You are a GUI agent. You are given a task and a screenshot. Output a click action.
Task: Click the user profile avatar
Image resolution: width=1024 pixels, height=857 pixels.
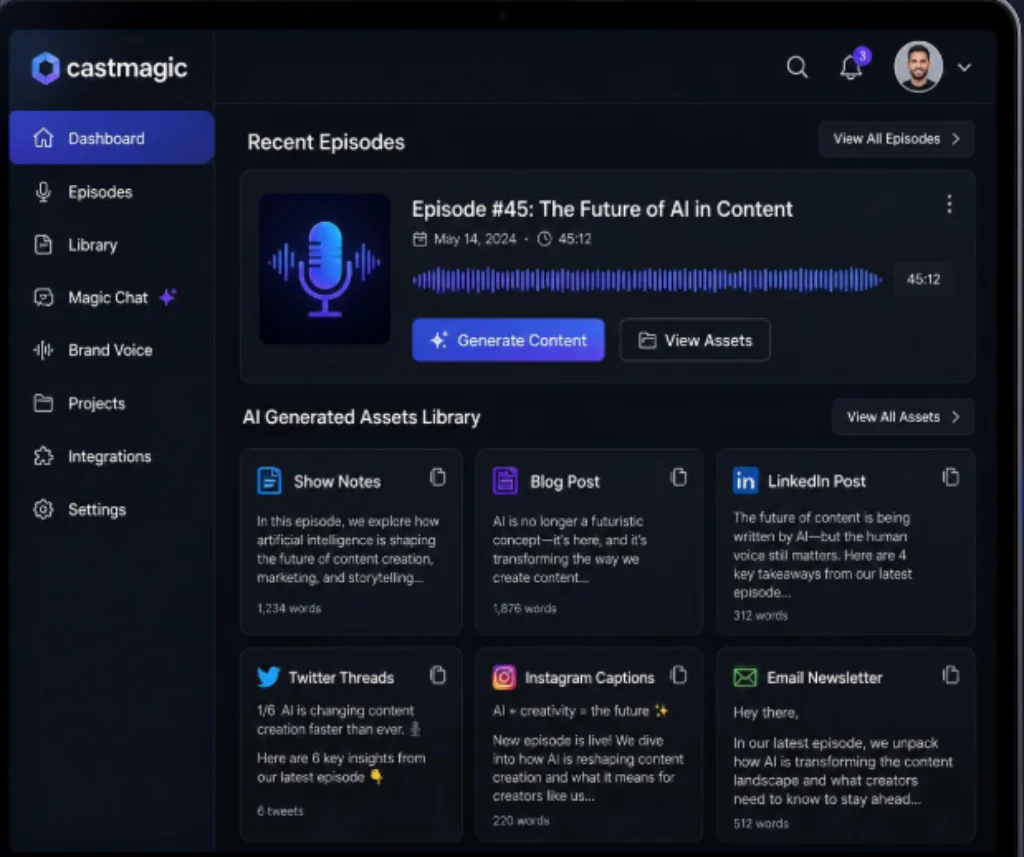point(918,67)
